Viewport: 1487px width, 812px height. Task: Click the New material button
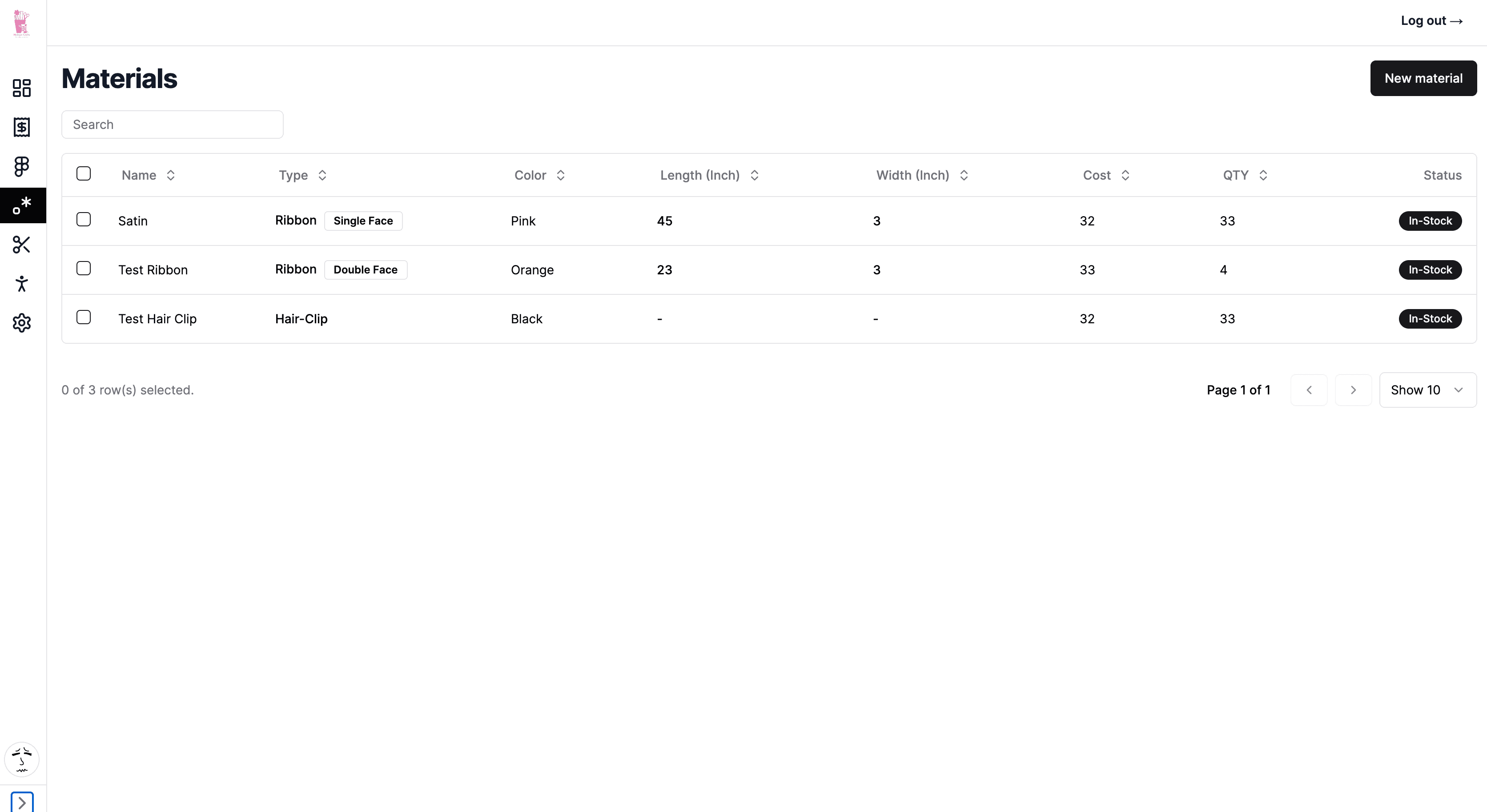1423,79
